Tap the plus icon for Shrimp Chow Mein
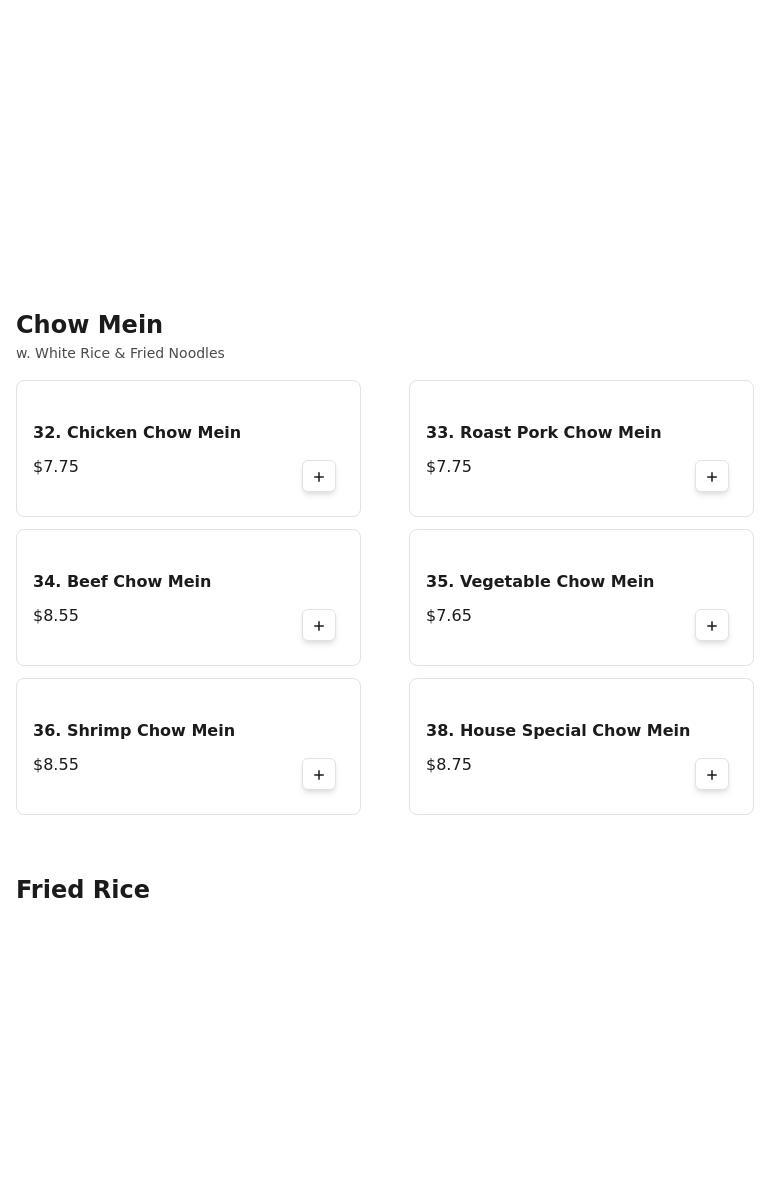Viewport: 770px width, 1192px height. [319, 775]
